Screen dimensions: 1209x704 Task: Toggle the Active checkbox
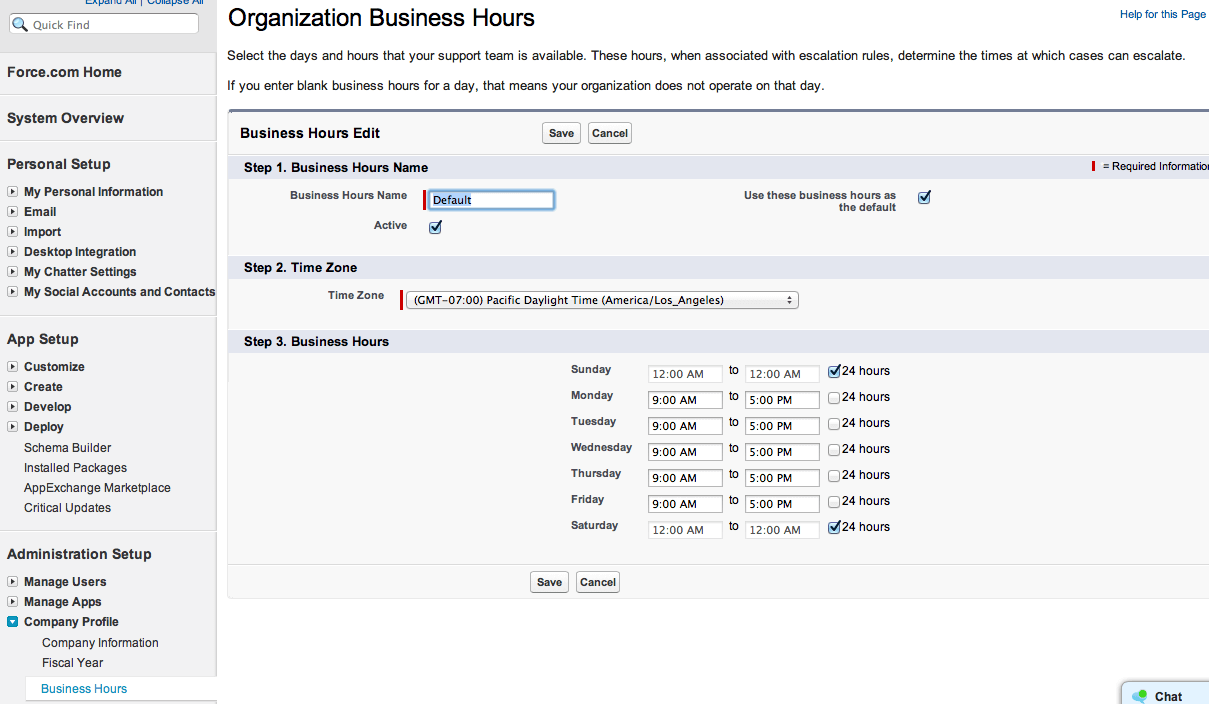click(434, 227)
